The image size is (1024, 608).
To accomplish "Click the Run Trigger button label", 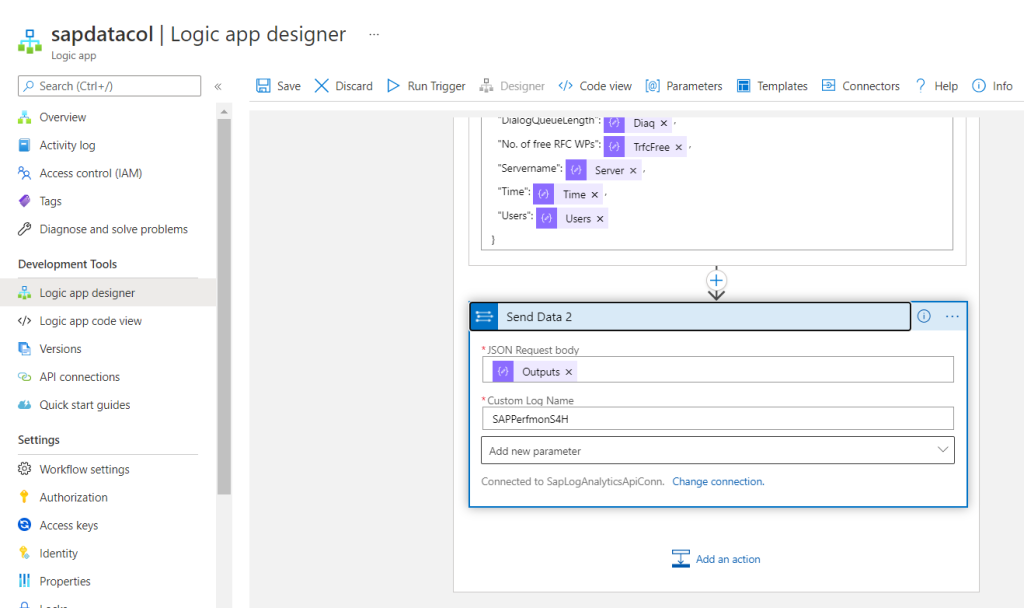I will click(x=436, y=86).
